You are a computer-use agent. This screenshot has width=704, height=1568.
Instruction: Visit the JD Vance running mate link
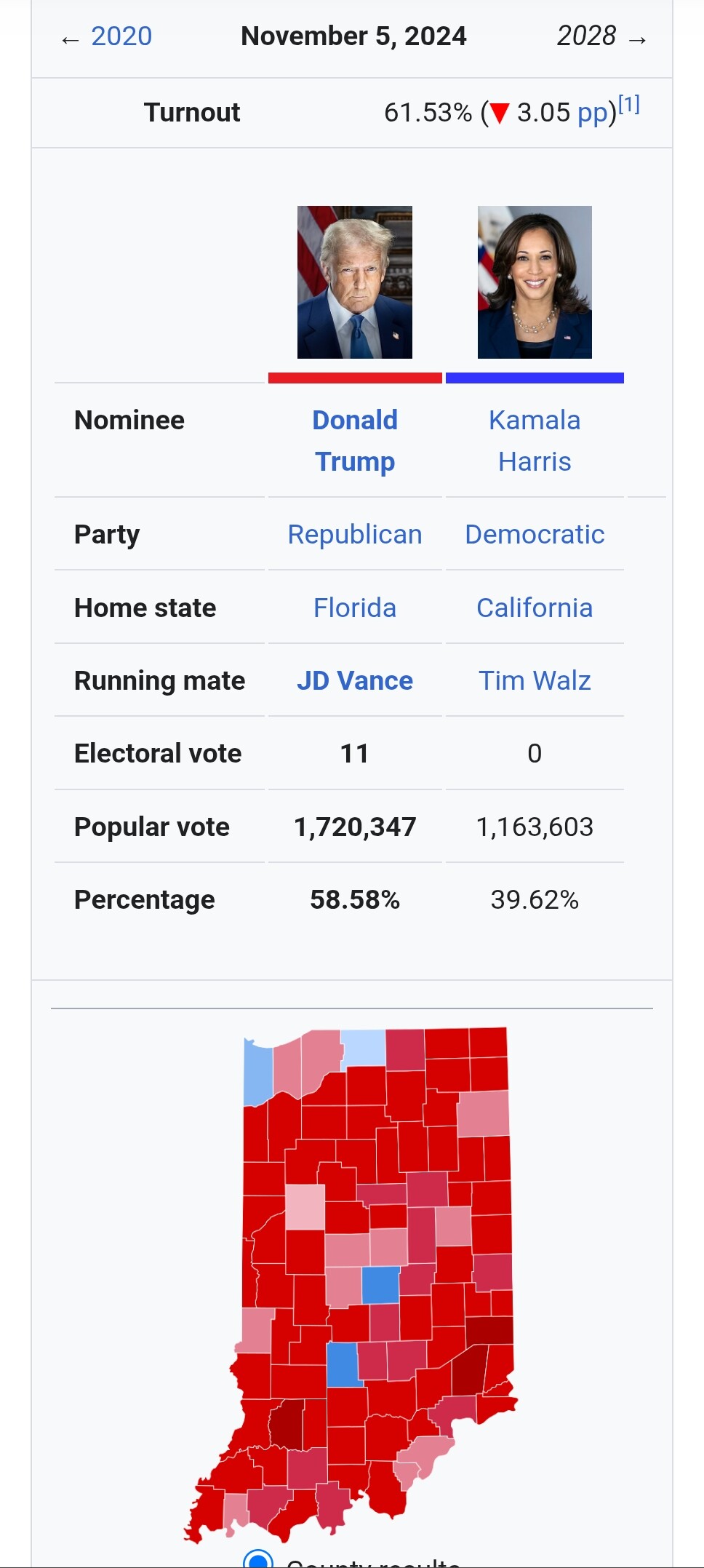(355, 680)
